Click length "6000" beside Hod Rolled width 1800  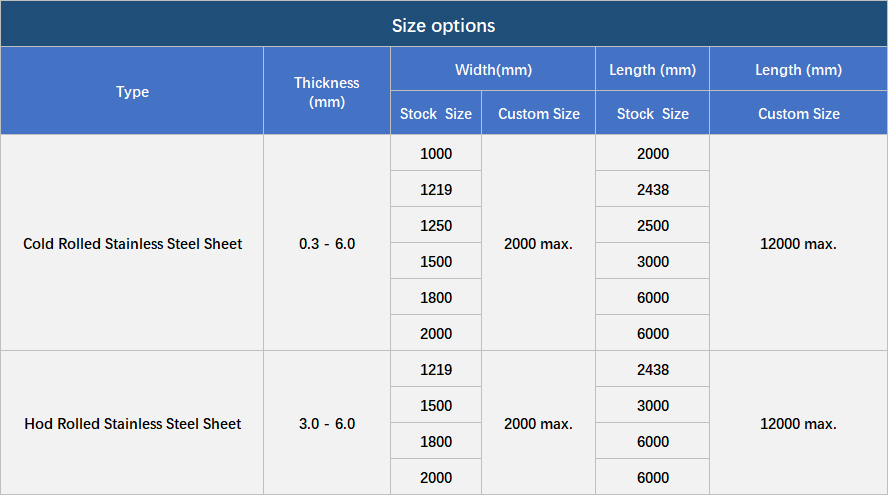pyautogui.click(x=653, y=442)
